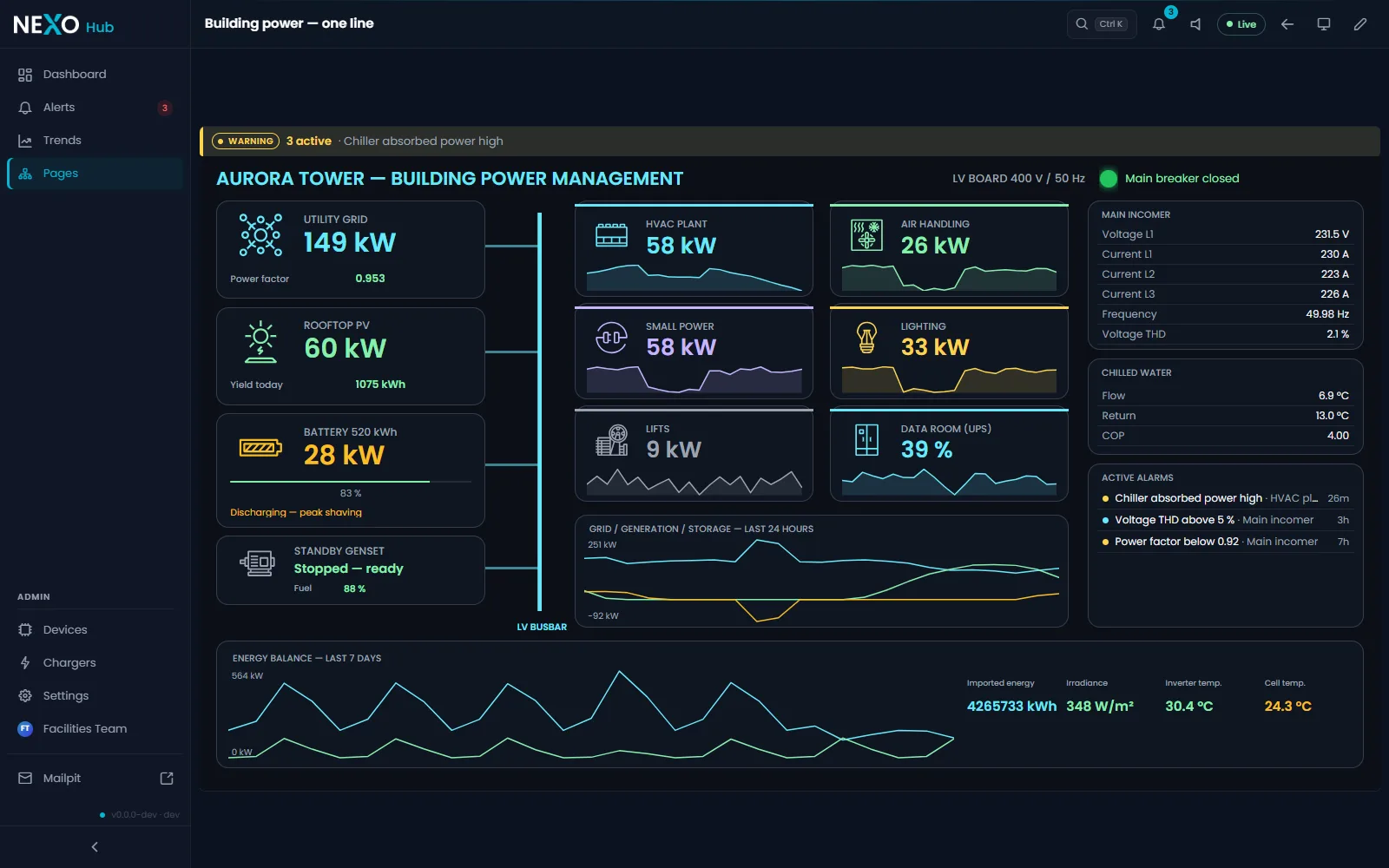Select Lifts 9 kW reading

tap(674, 450)
